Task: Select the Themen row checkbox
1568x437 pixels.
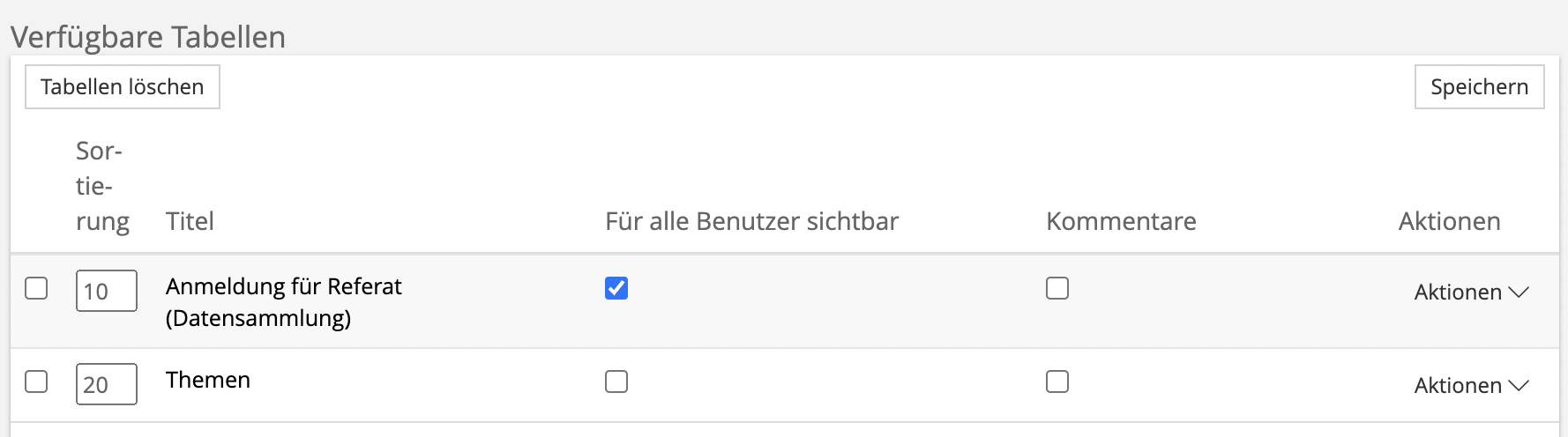Action: coord(36,381)
